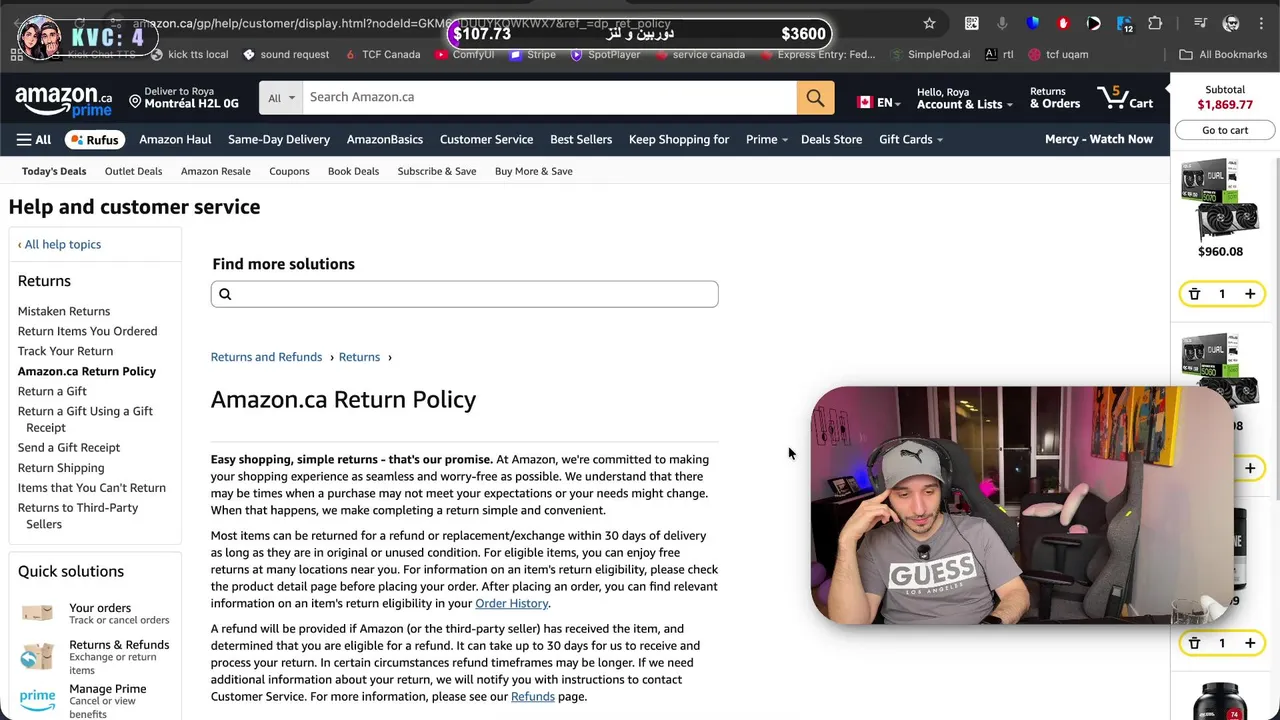Open the Mercy - Watch Now promo
This screenshot has height=720, width=1280.
1099,139
